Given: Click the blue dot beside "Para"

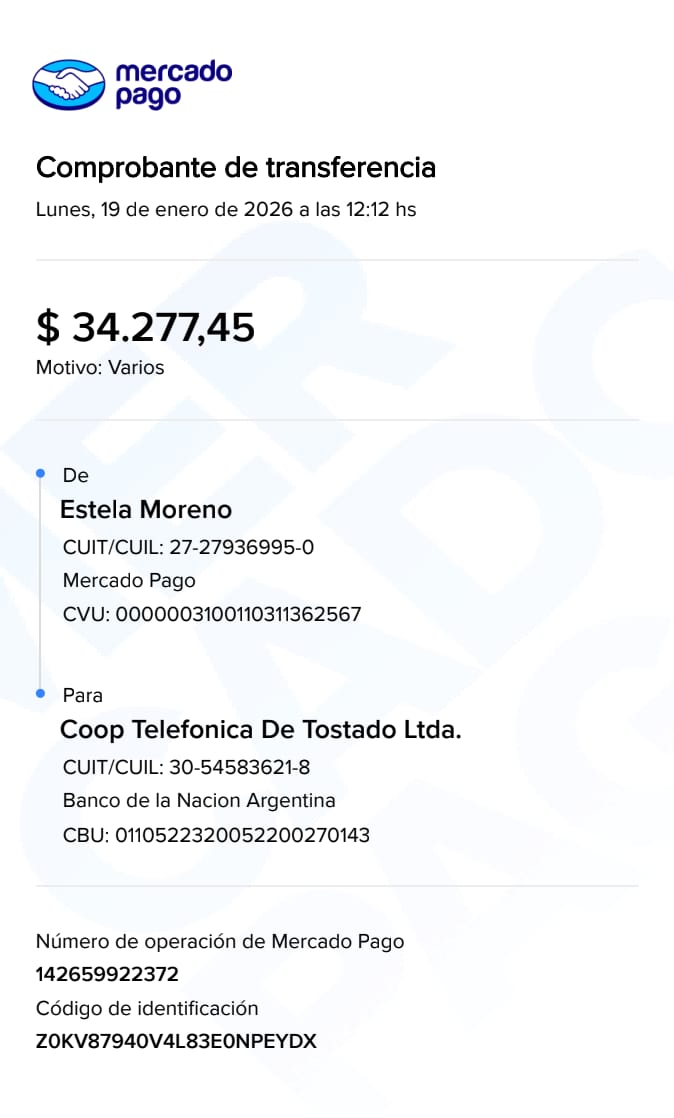Looking at the screenshot, I should point(40,693).
